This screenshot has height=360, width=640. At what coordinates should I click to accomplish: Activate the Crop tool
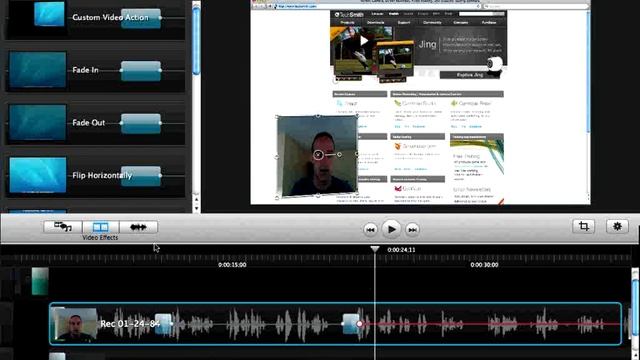pyautogui.click(x=584, y=226)
